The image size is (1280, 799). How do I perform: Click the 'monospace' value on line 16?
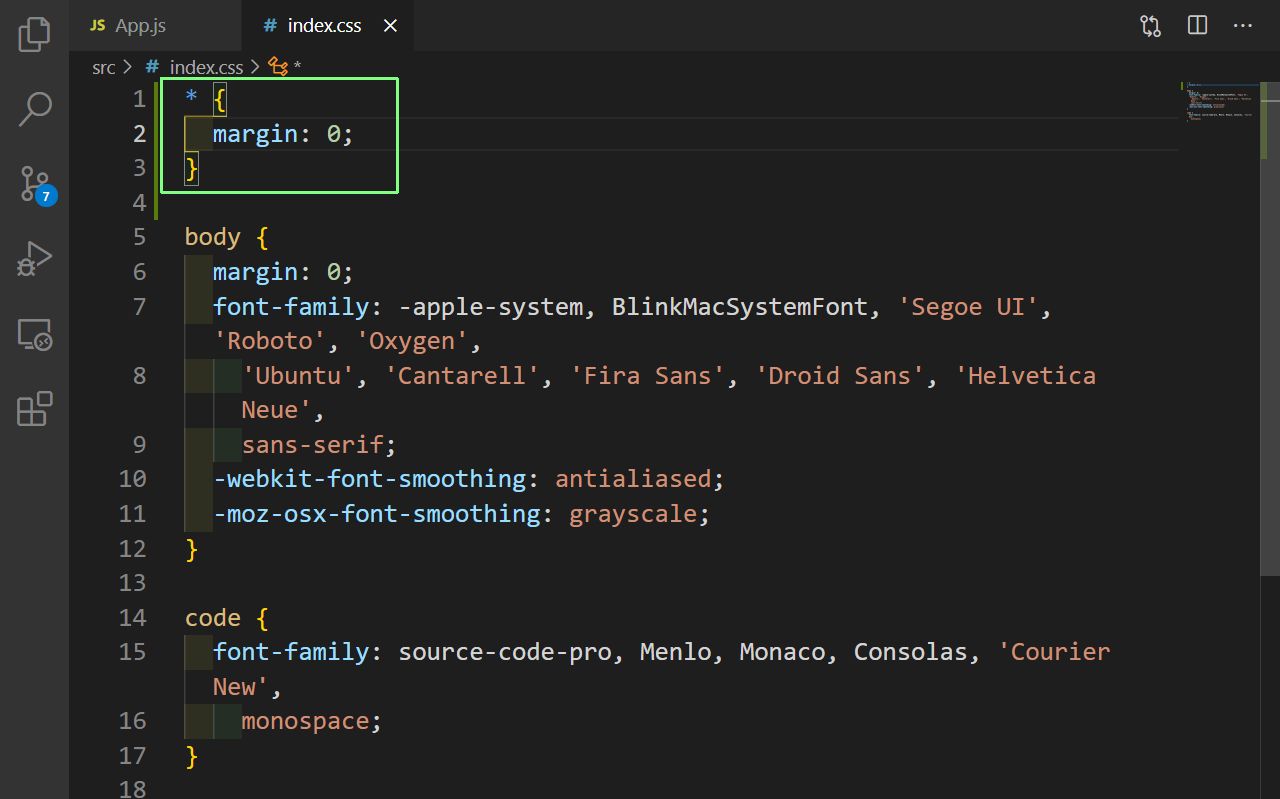coord(305,721)
